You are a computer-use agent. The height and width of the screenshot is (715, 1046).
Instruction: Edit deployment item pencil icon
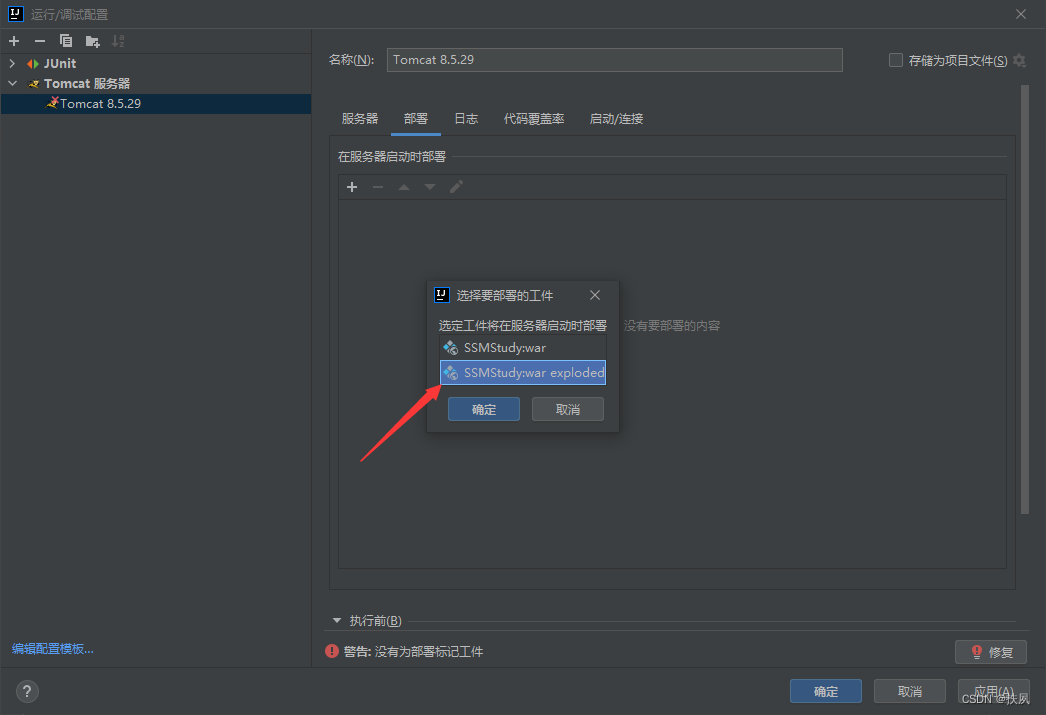pos(456,187)
